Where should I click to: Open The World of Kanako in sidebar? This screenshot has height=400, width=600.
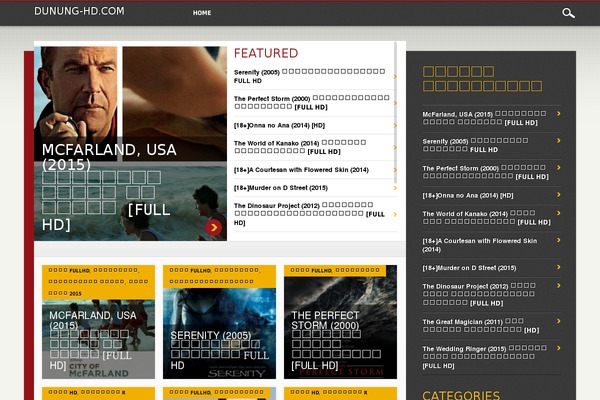coord(486,218)
